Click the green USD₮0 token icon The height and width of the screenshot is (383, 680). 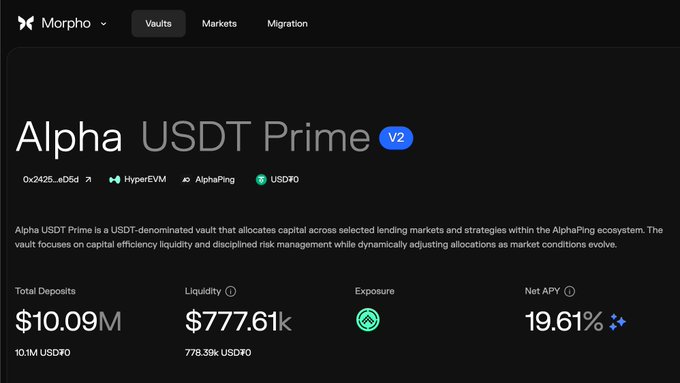[261, 180]
